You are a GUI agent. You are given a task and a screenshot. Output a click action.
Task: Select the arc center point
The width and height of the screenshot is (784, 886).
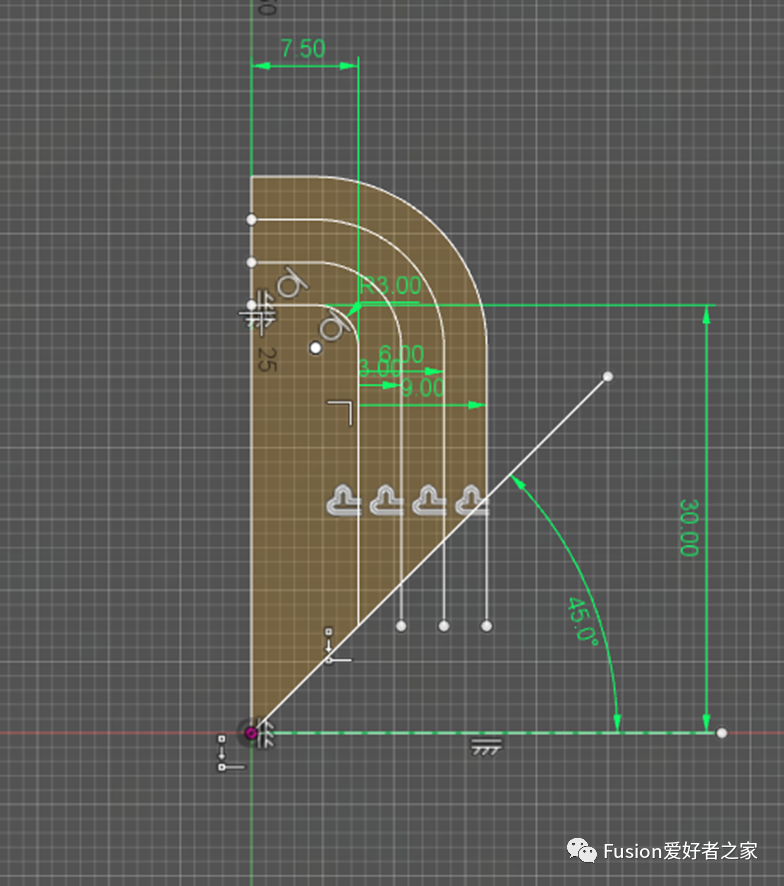pyautogui.click(x=316, y=348)
